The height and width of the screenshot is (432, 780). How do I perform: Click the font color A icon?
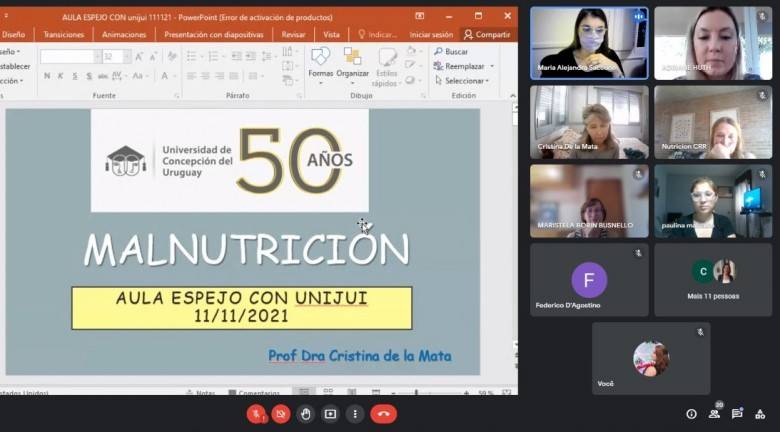tap(165, 76)
